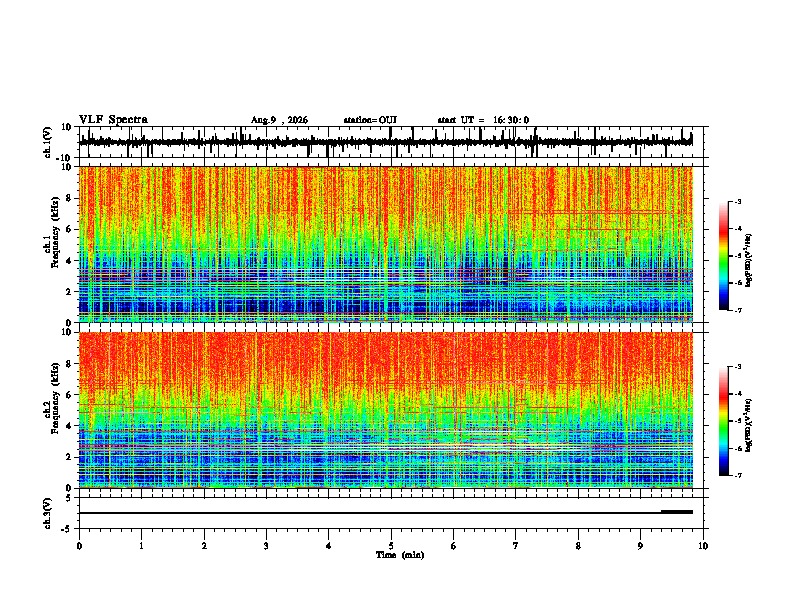The height and width of the screenshot is (612, 792).
Task: Click the "ch.1(V)" axis label
Action: (x=48, y=142)
